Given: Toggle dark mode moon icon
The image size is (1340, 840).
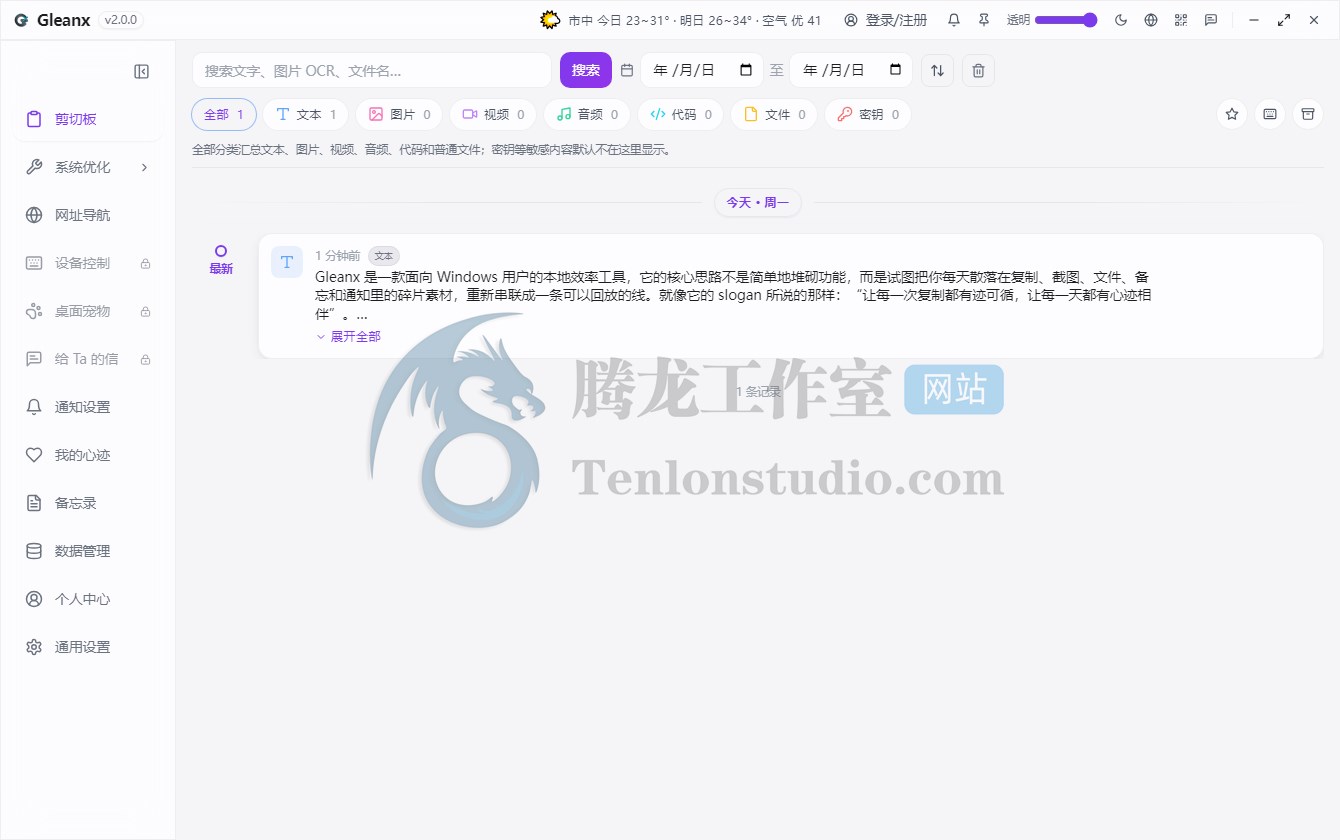Looking at the screenshot, I should [x=1121, y=20].
